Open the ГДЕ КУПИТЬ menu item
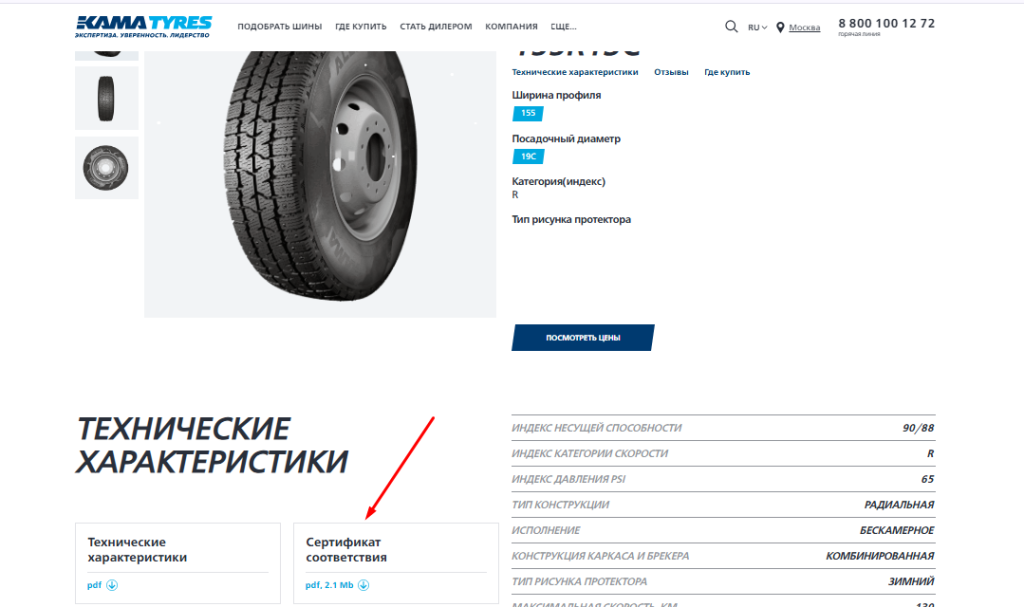The height and width of the screenshot is (607, 1024). pyautogui.click(x=360, y=27)
